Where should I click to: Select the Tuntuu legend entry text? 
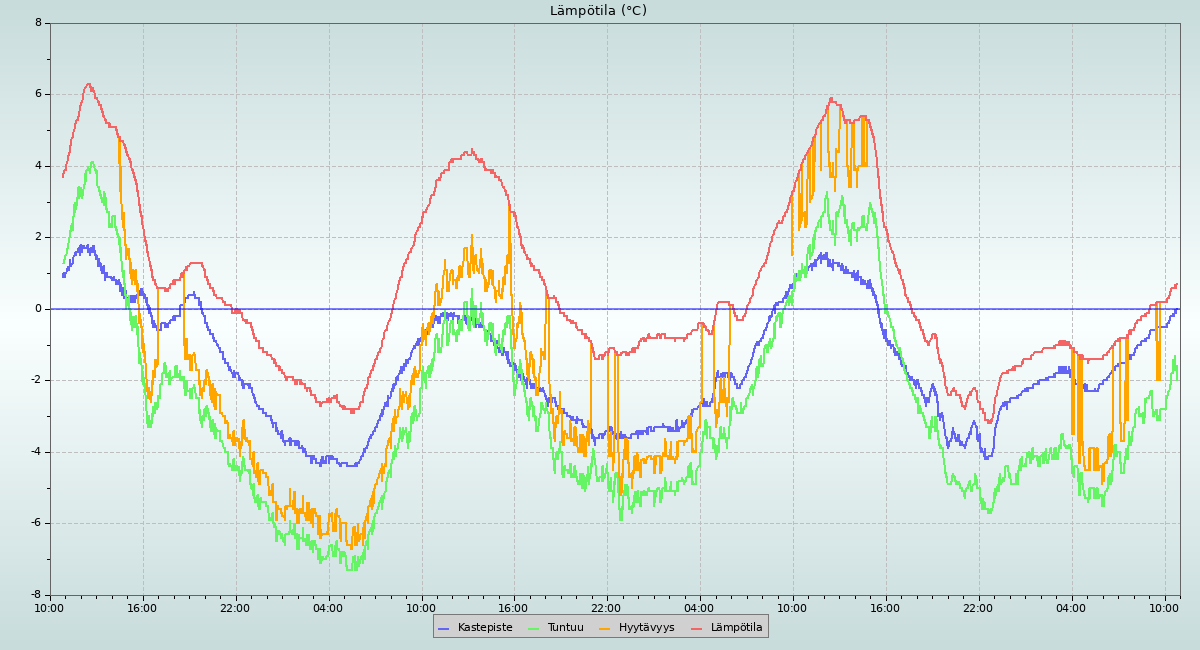566,628
